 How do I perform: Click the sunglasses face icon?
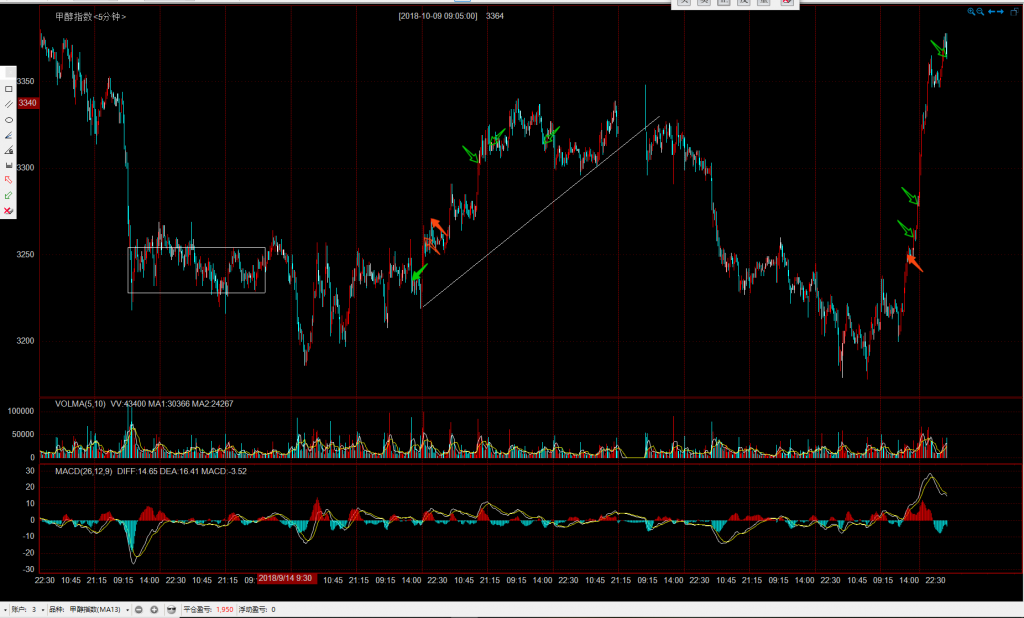tap(172, 609)
